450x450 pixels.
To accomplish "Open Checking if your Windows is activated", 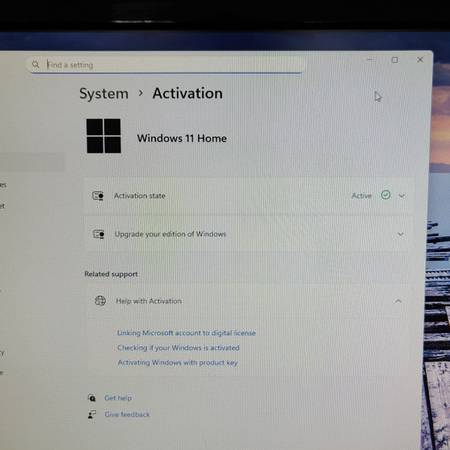I will pos(178,348).
